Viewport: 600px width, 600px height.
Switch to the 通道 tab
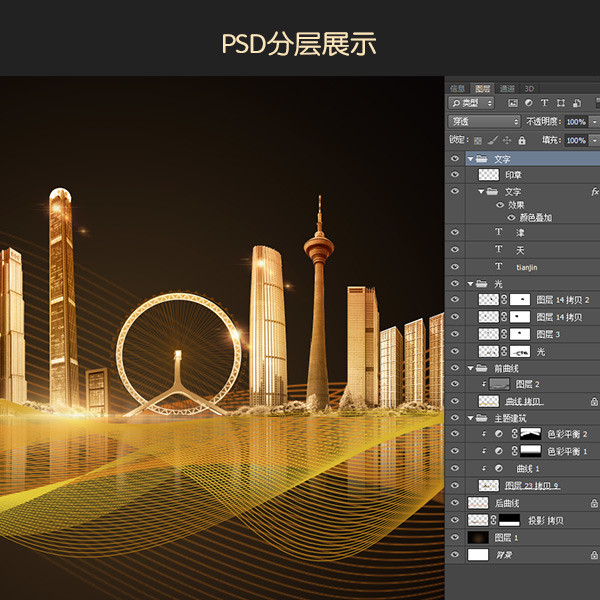point(507,89)
